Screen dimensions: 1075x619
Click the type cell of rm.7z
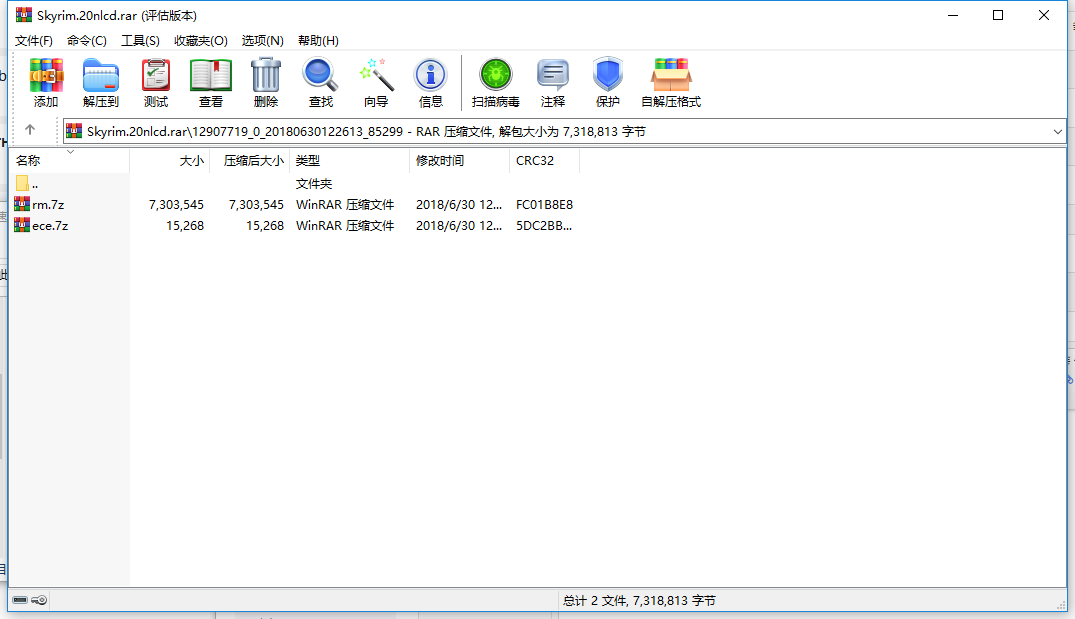[x=345, y=205]
